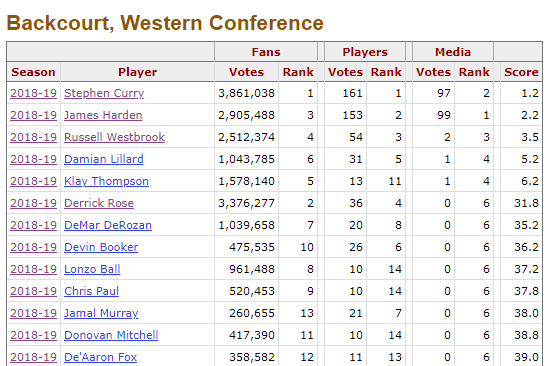549x366 pixels.
Task: Click the Player column header
Action: coord(137,72)
